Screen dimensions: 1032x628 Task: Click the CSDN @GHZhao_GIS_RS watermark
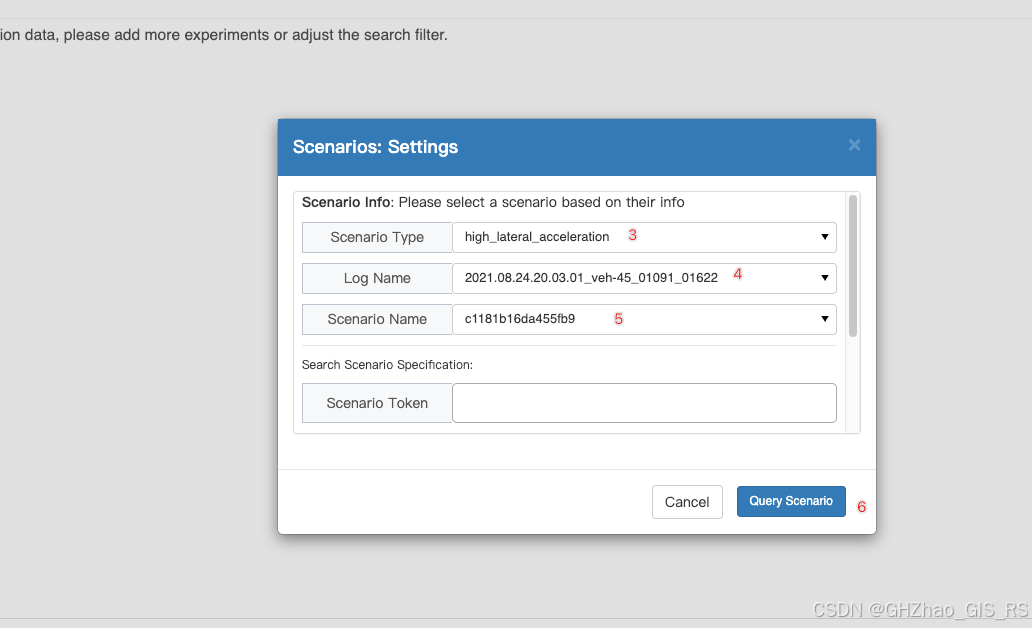coord(920,610)
